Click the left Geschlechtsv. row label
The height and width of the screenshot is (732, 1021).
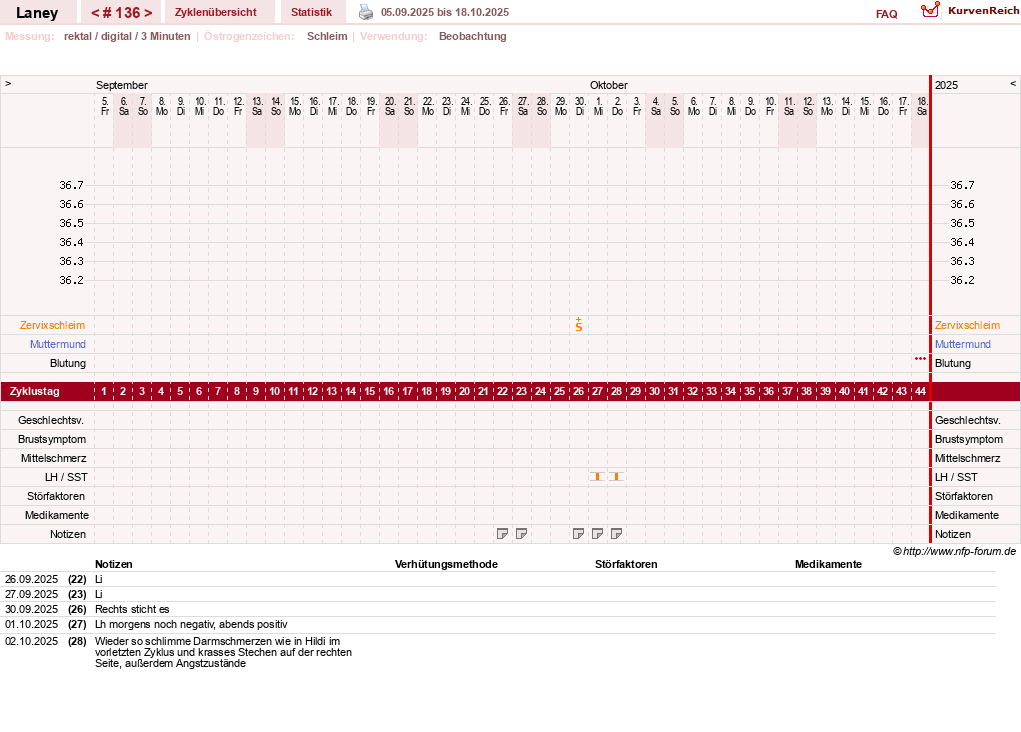tap(51, 421)
